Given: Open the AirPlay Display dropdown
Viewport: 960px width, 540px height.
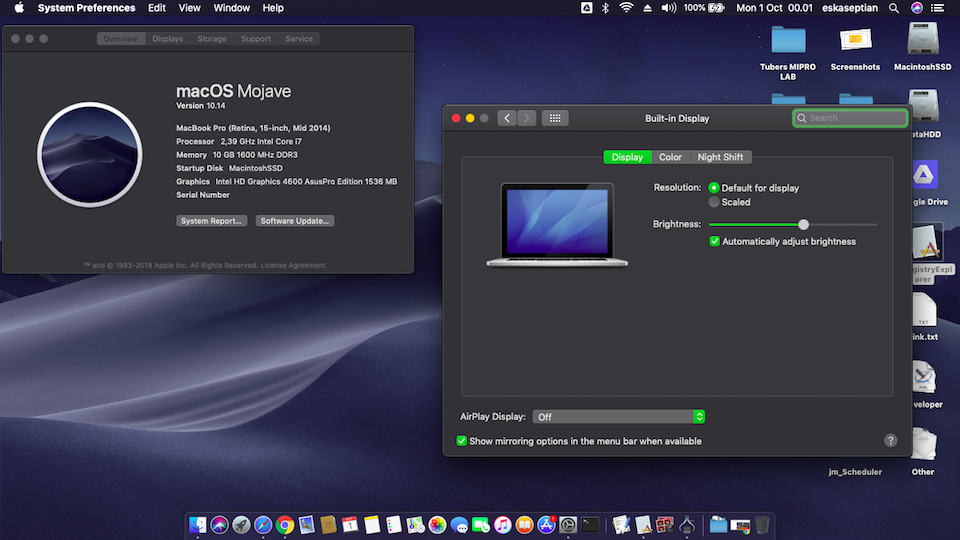Looking at the screenshot, I should pos(619,417).
